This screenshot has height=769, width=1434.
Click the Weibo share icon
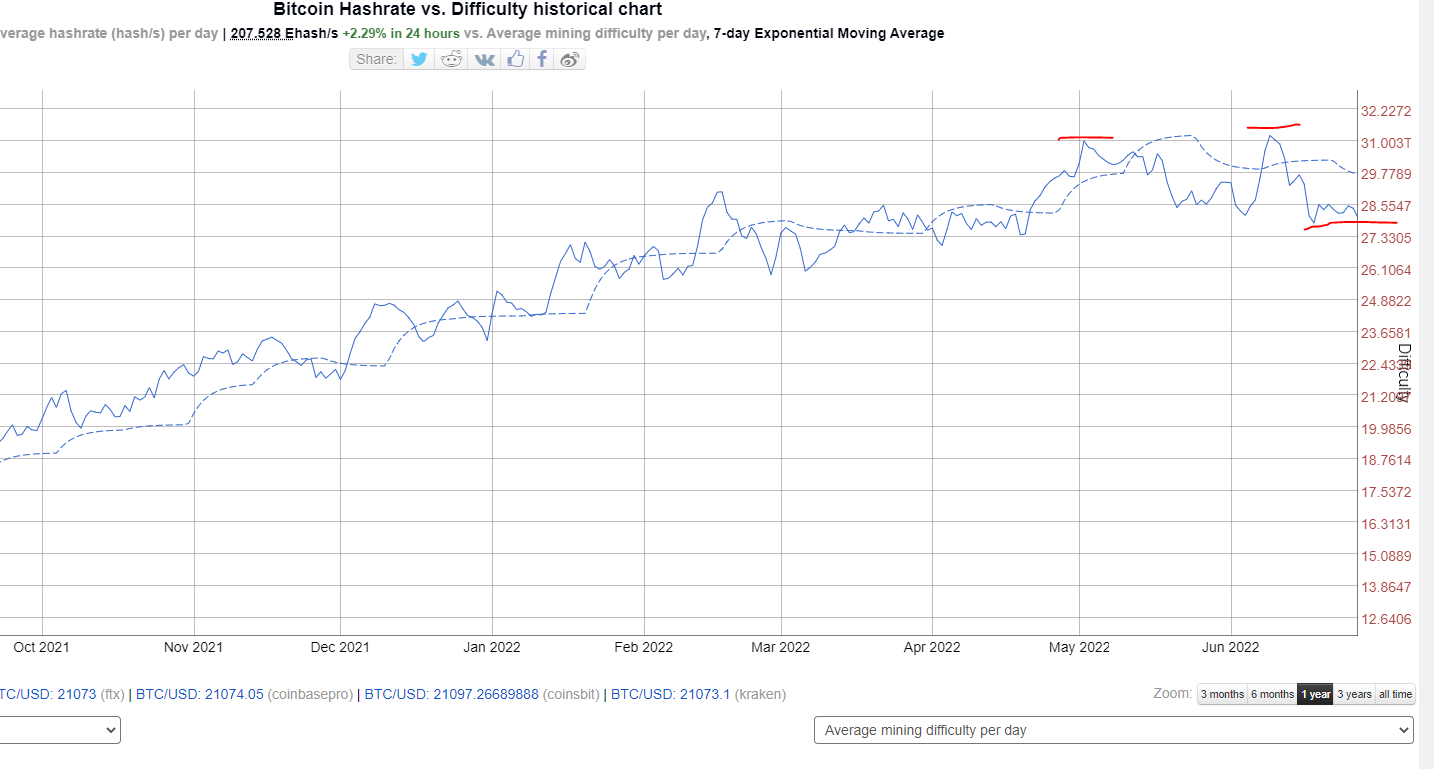pos(570,59)
